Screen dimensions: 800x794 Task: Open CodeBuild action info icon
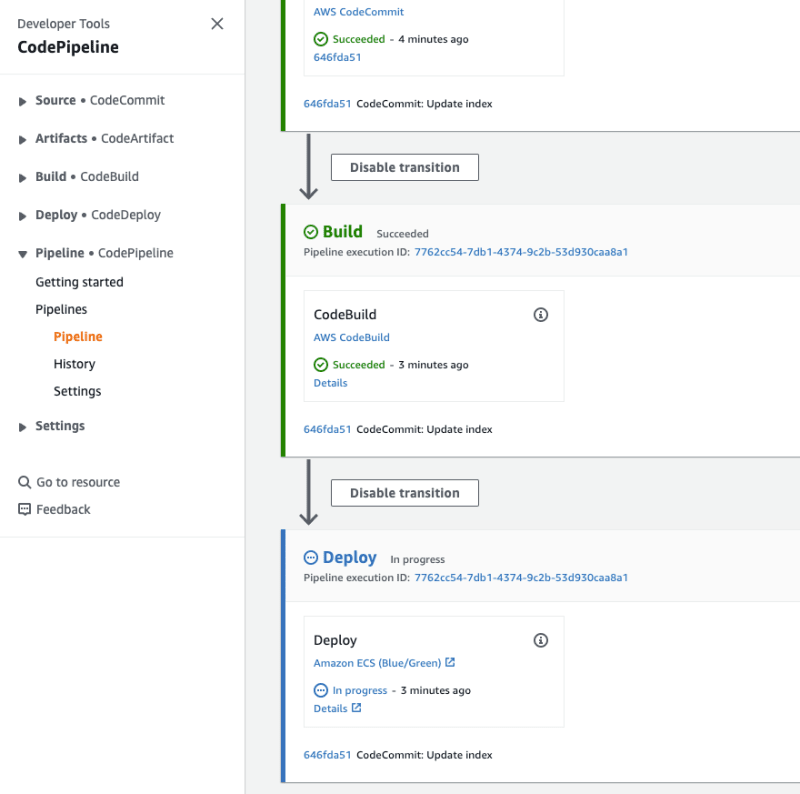point(540,315)
